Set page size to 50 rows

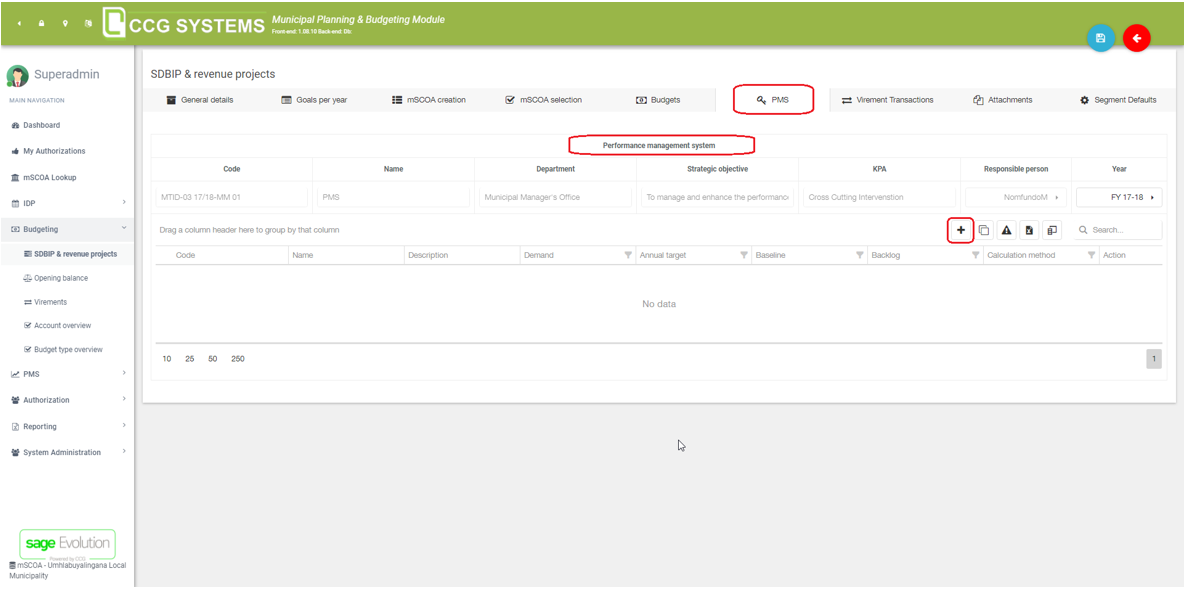(213, 359)
